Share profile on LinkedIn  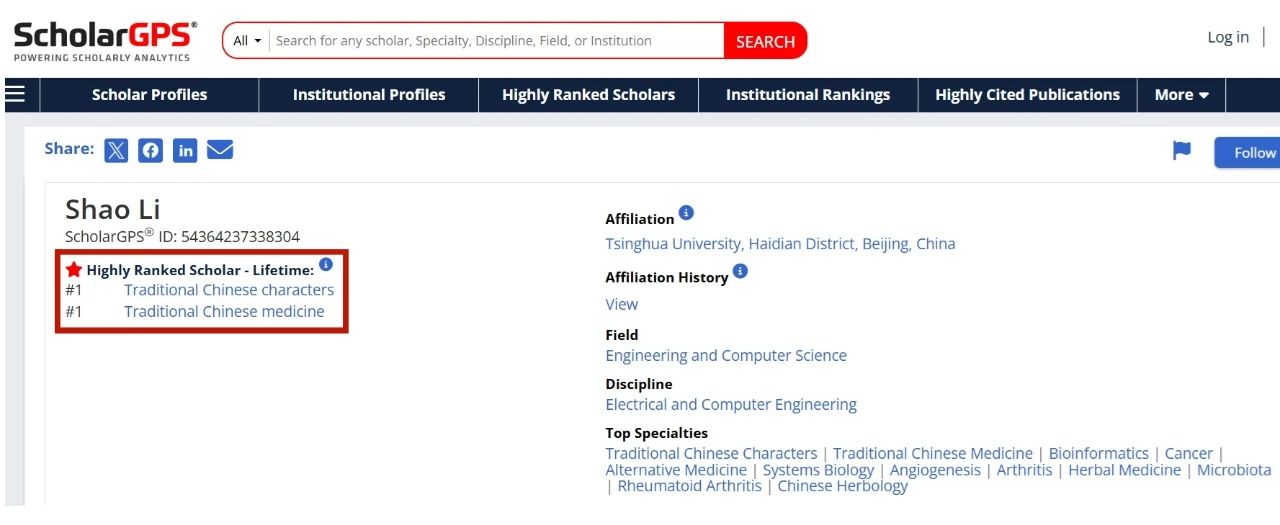[185, 150]
